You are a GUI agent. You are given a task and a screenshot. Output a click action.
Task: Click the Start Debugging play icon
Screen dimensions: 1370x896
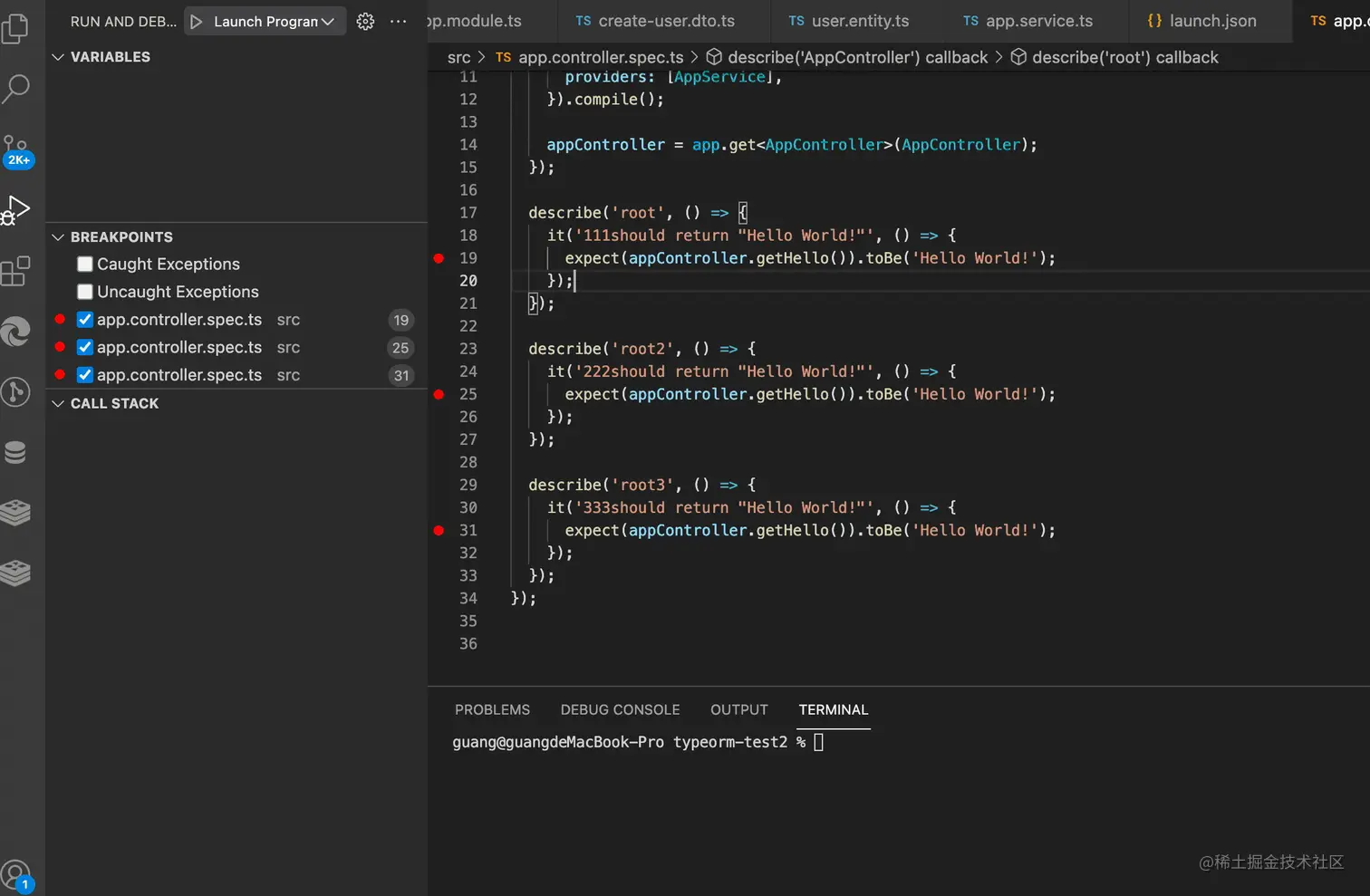pyautogui.click(x=197, y=22)
